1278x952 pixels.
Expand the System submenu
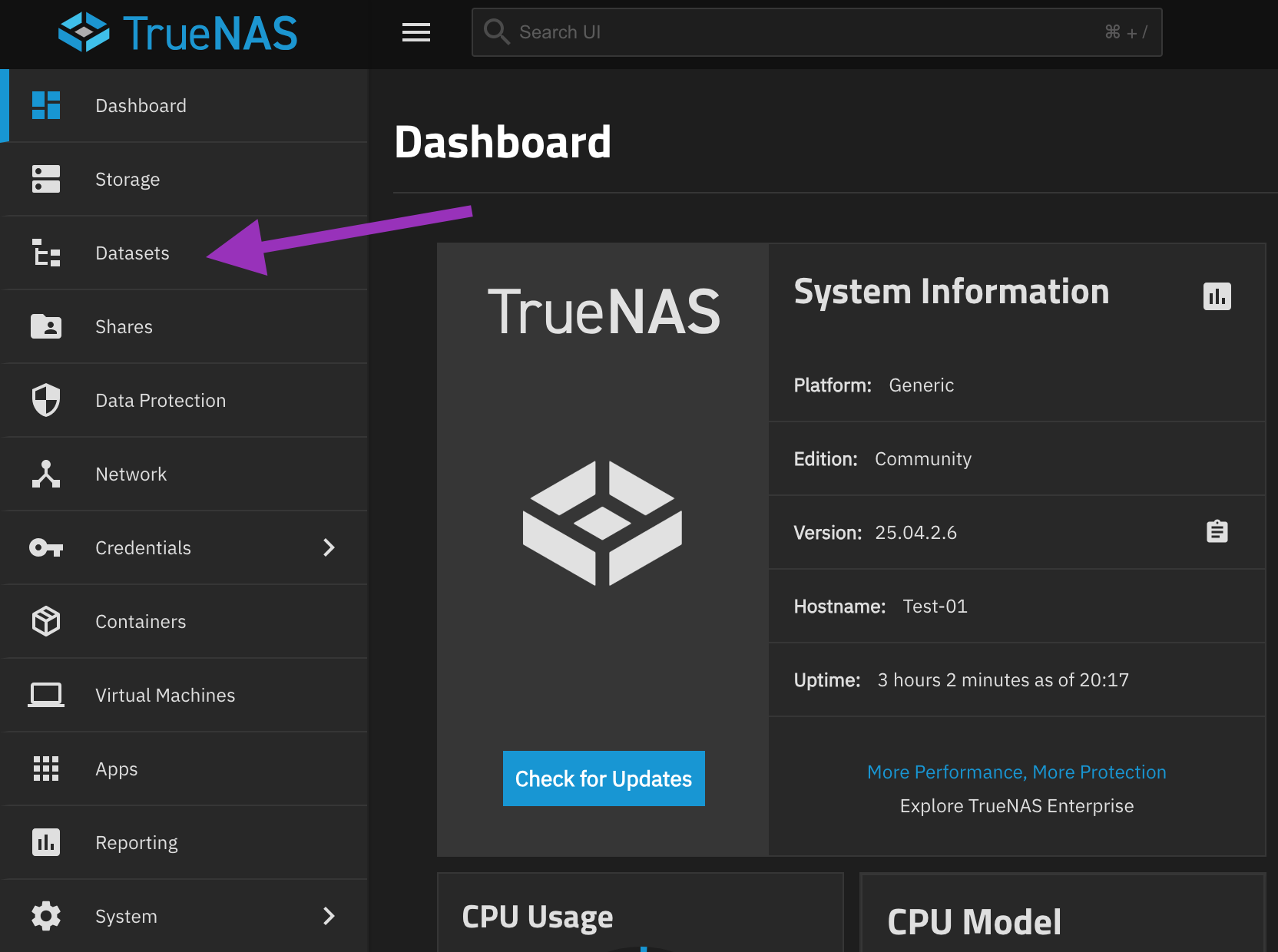329,916
